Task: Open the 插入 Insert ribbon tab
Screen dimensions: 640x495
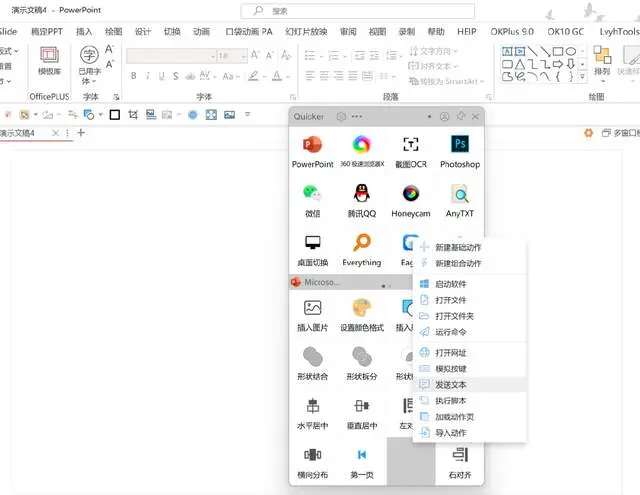Action: 84,32
